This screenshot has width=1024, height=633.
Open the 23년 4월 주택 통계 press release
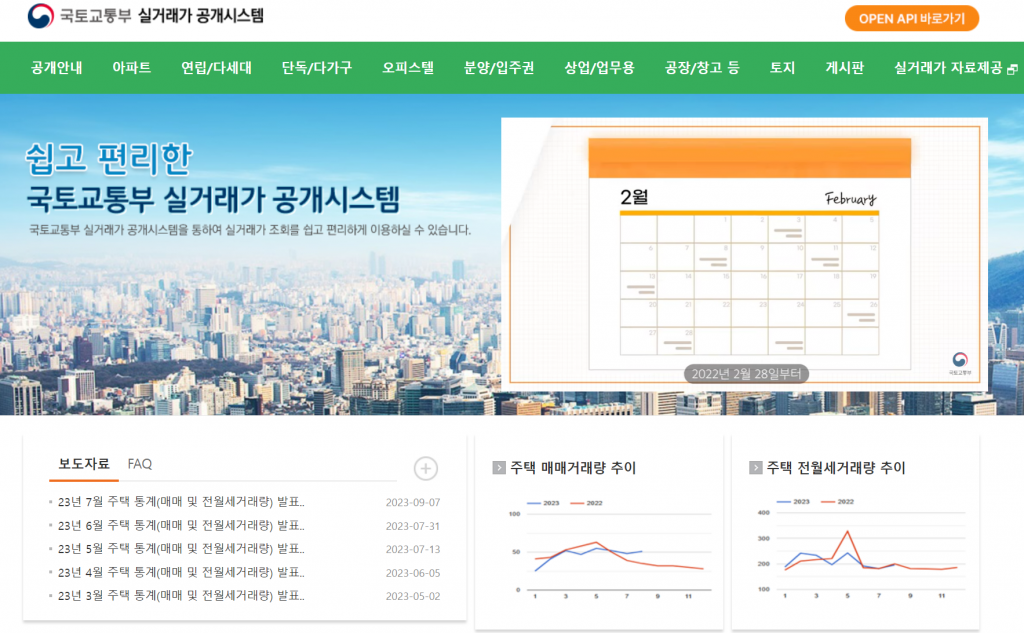pyautogui.click(x=181, y=573)
